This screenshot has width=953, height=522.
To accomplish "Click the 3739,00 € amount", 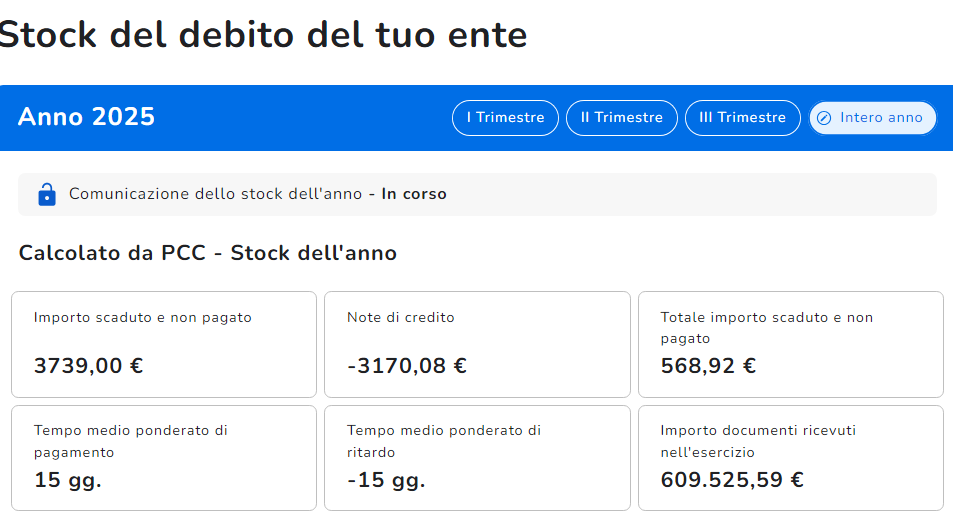I will [x=89, y=366].
